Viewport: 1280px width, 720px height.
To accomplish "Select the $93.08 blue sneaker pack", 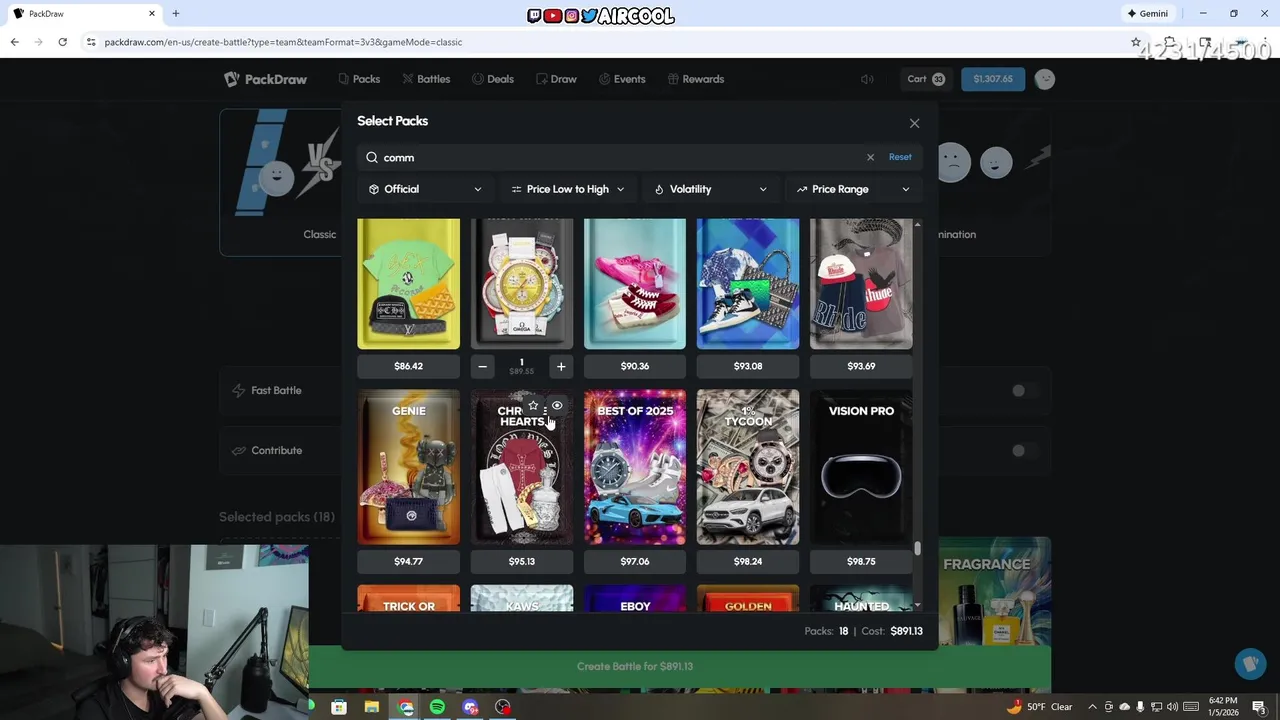I will 747,284.
